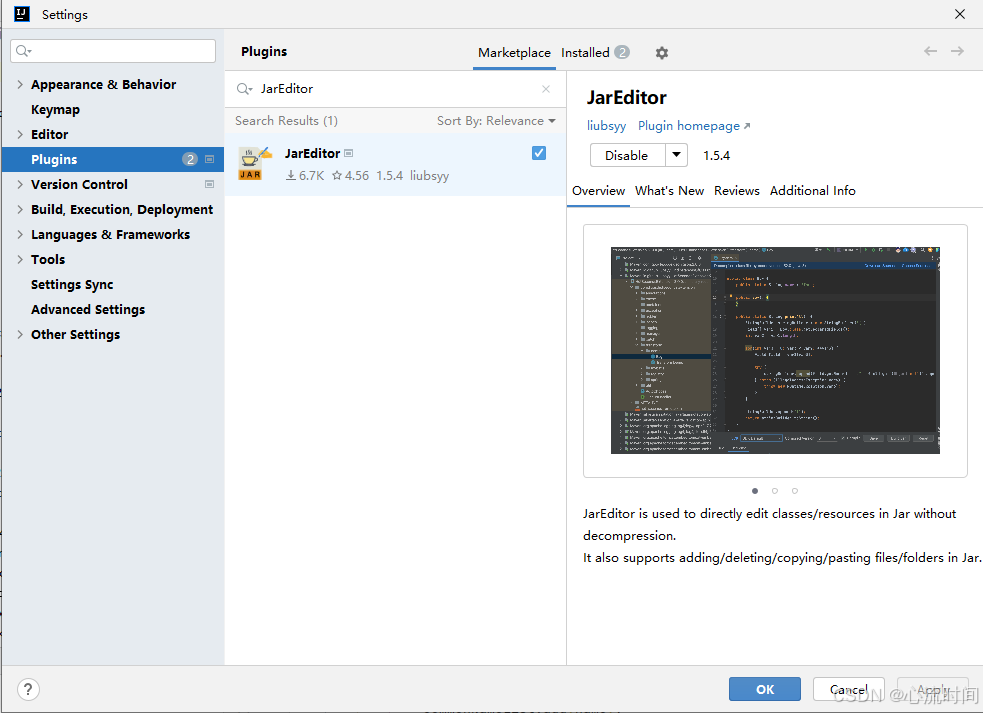Screen dimensions: 983x713
Task: Click the forward navigation arrow
Action: pyautogui.click(x=957, y=51)
